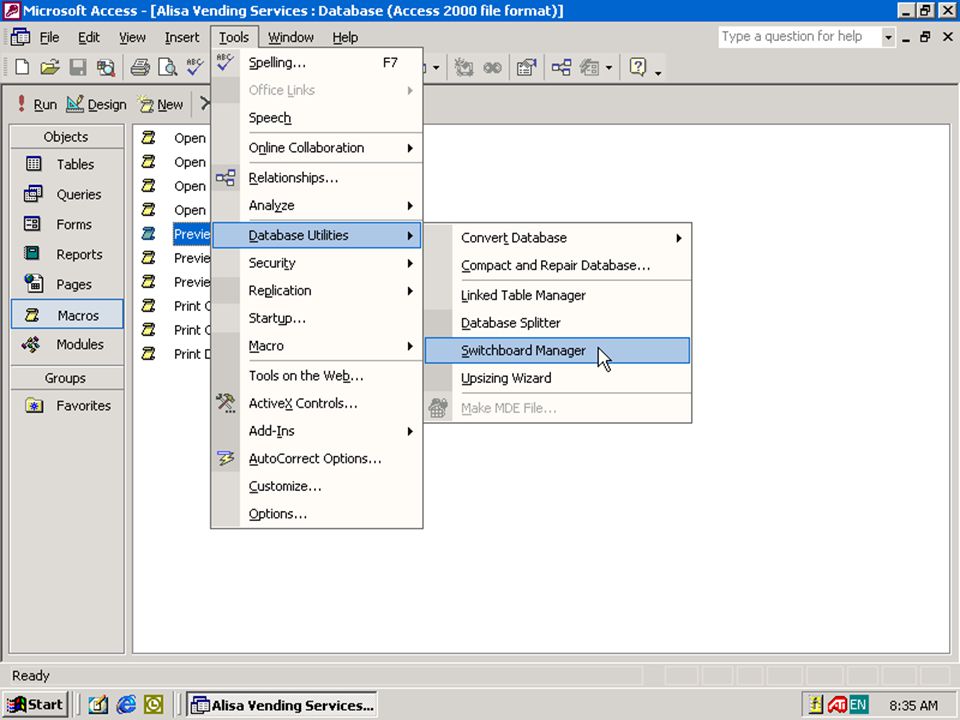Choose Relationships from the Tools menu

(x=317, y=178)
